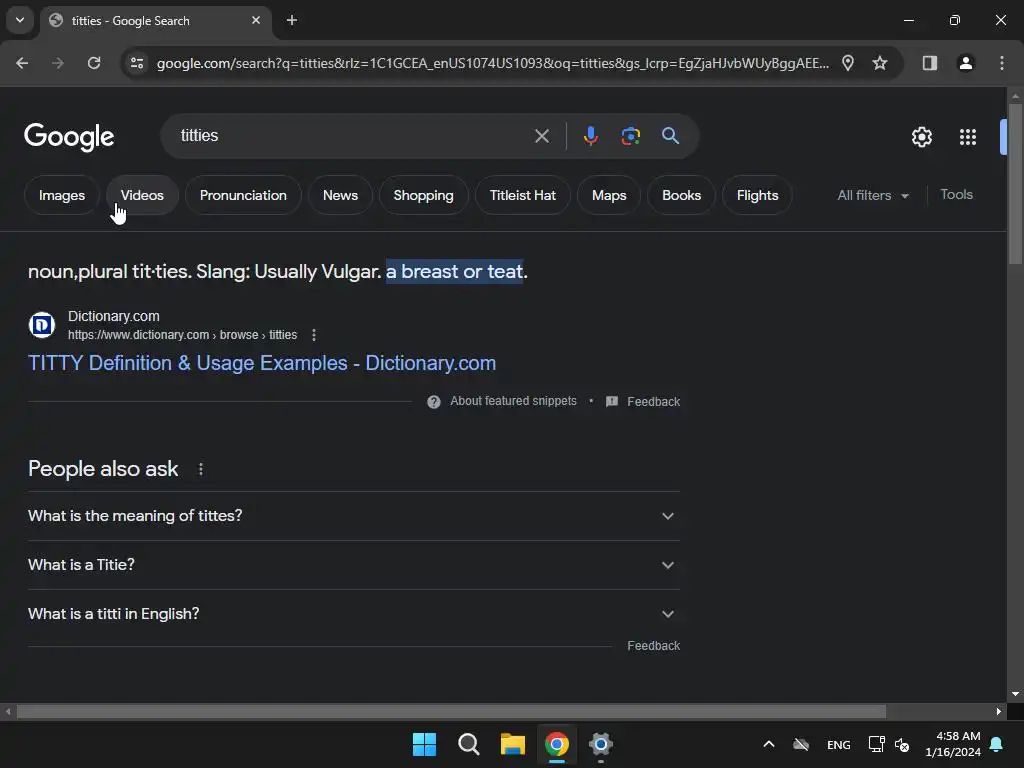This screenshot has height=768, width=1024.
Task: Switch to Shopping results
Action: pyautogui.click(x=423, y=195)
